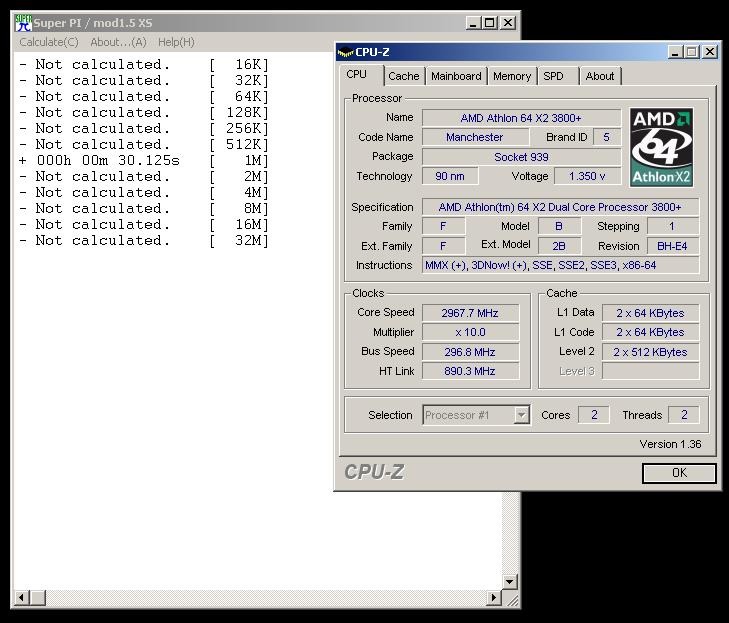The height and width of the screenshot is (623, 729).
Task: Switch to the Cache tab
Action: (404, 76)
